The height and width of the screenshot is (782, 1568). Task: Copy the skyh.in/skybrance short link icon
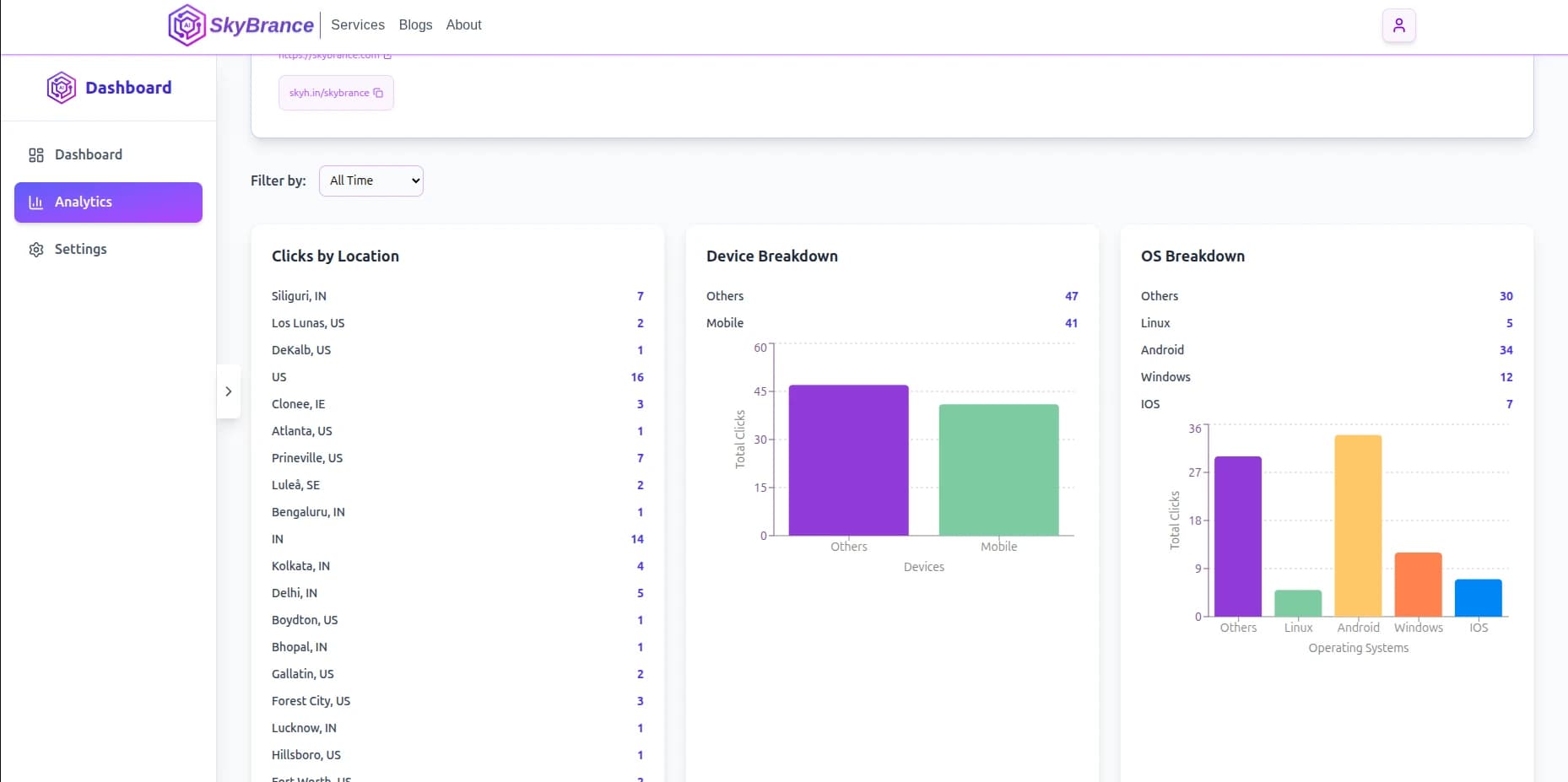[x=378, y=93]
